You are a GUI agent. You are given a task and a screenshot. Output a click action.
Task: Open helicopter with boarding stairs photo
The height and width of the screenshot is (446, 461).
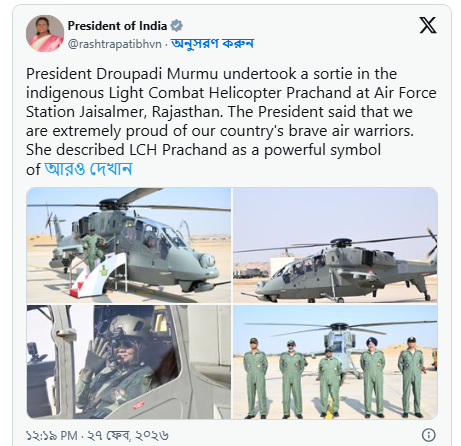pyautogui.click(x=129, y=245)
